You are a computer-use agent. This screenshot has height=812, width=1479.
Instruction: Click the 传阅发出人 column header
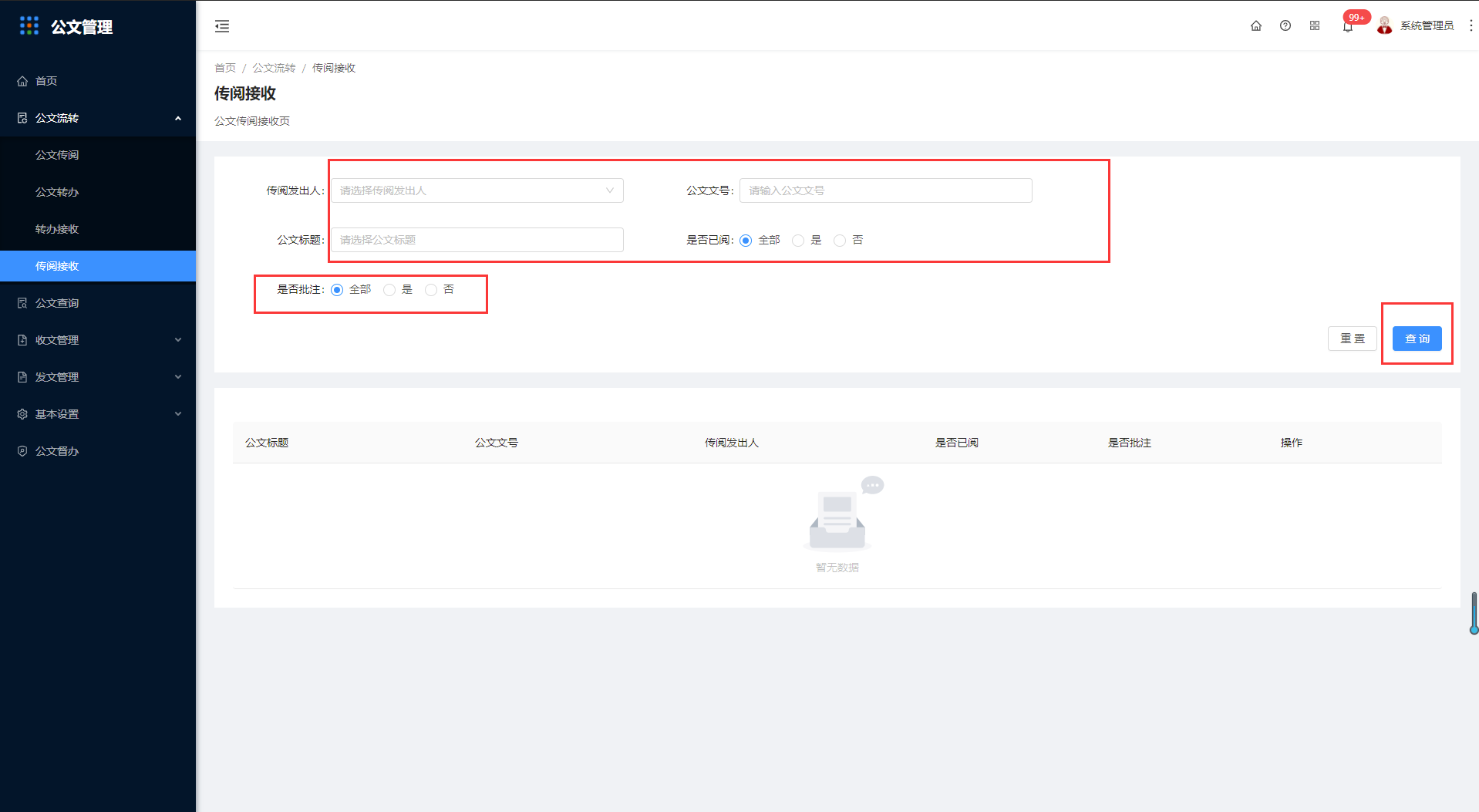tap(732, 443)
